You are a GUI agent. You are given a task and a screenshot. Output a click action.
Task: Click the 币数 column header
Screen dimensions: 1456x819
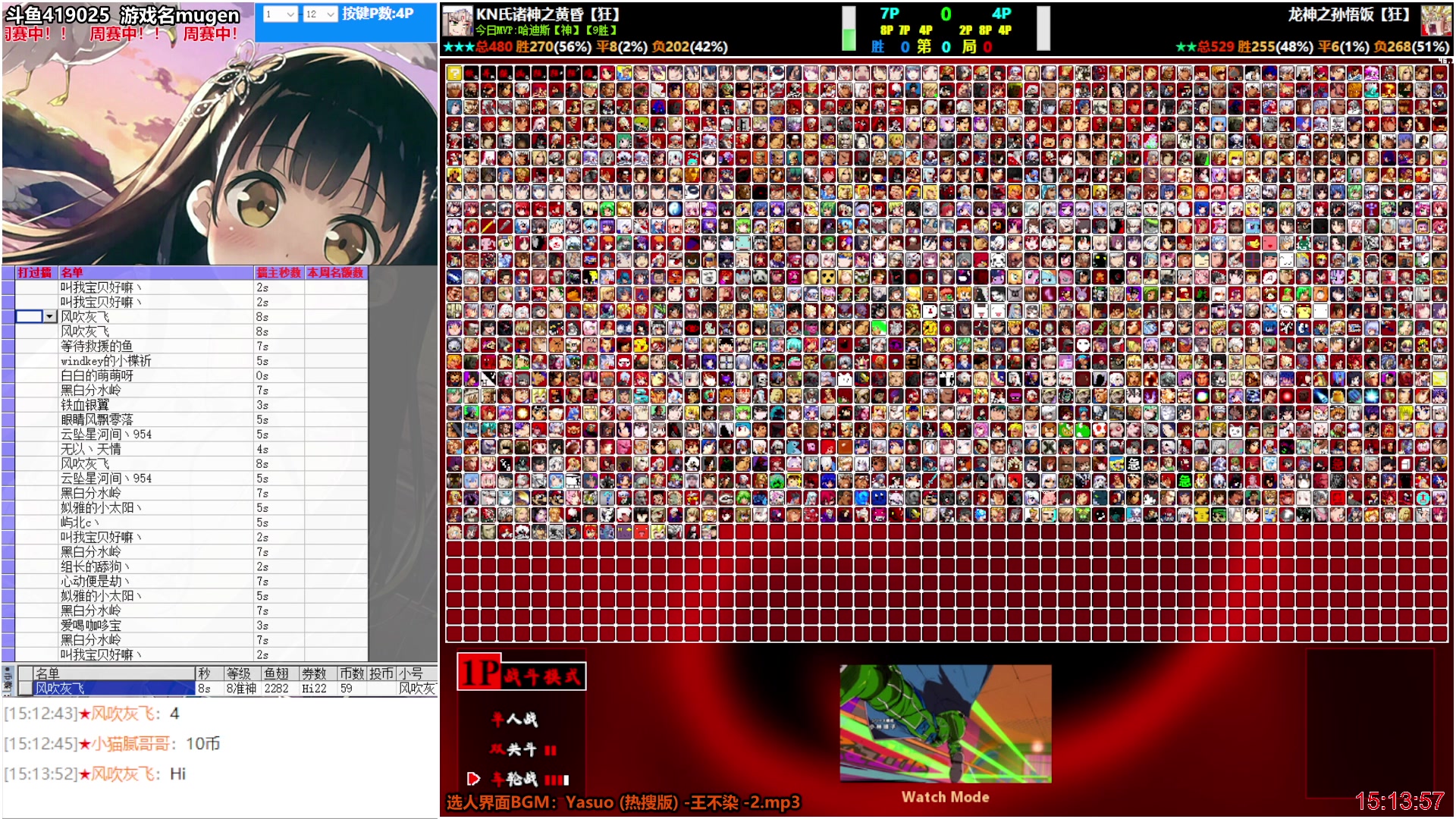(352, 673)
